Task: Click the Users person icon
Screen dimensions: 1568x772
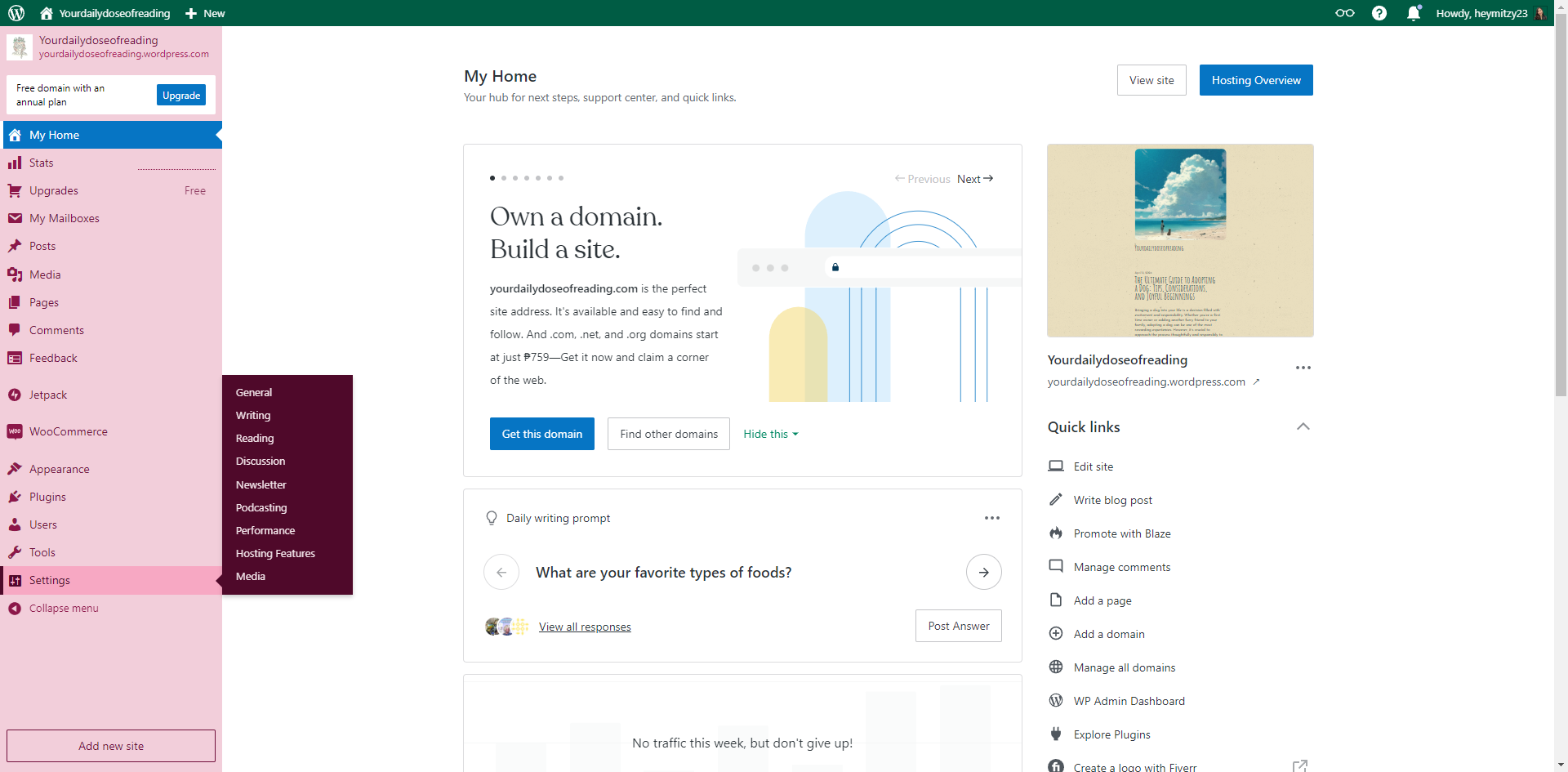Action: point(15,524)
